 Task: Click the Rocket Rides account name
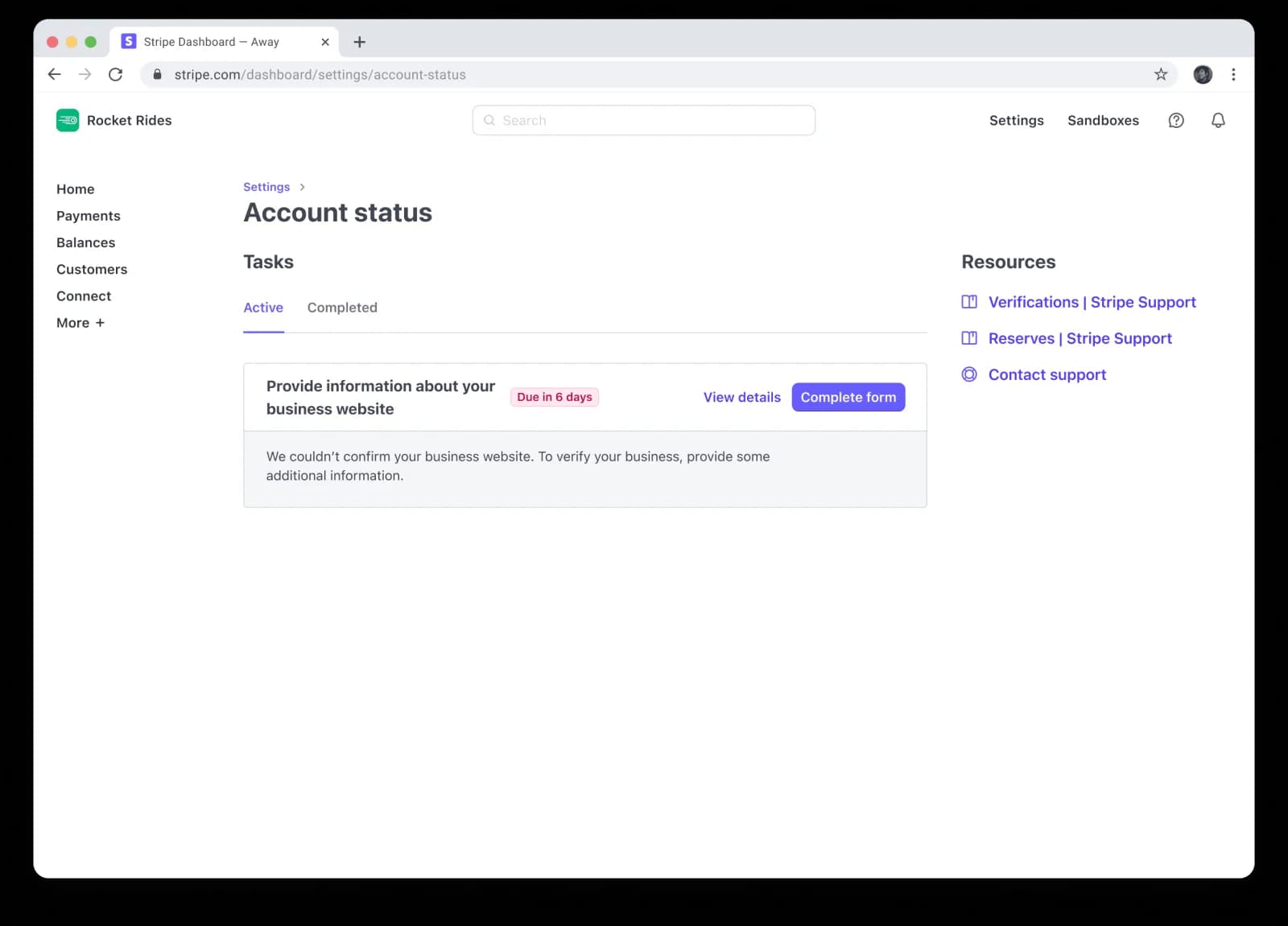(x=130, y=120)
